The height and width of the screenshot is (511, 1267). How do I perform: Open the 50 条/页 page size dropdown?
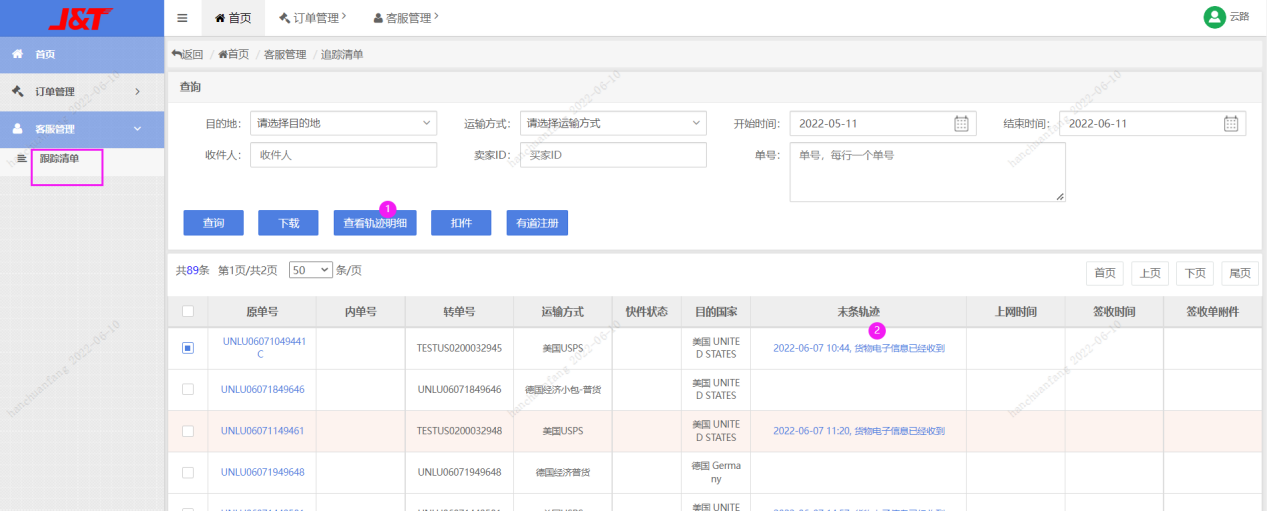tap(310, 270)
